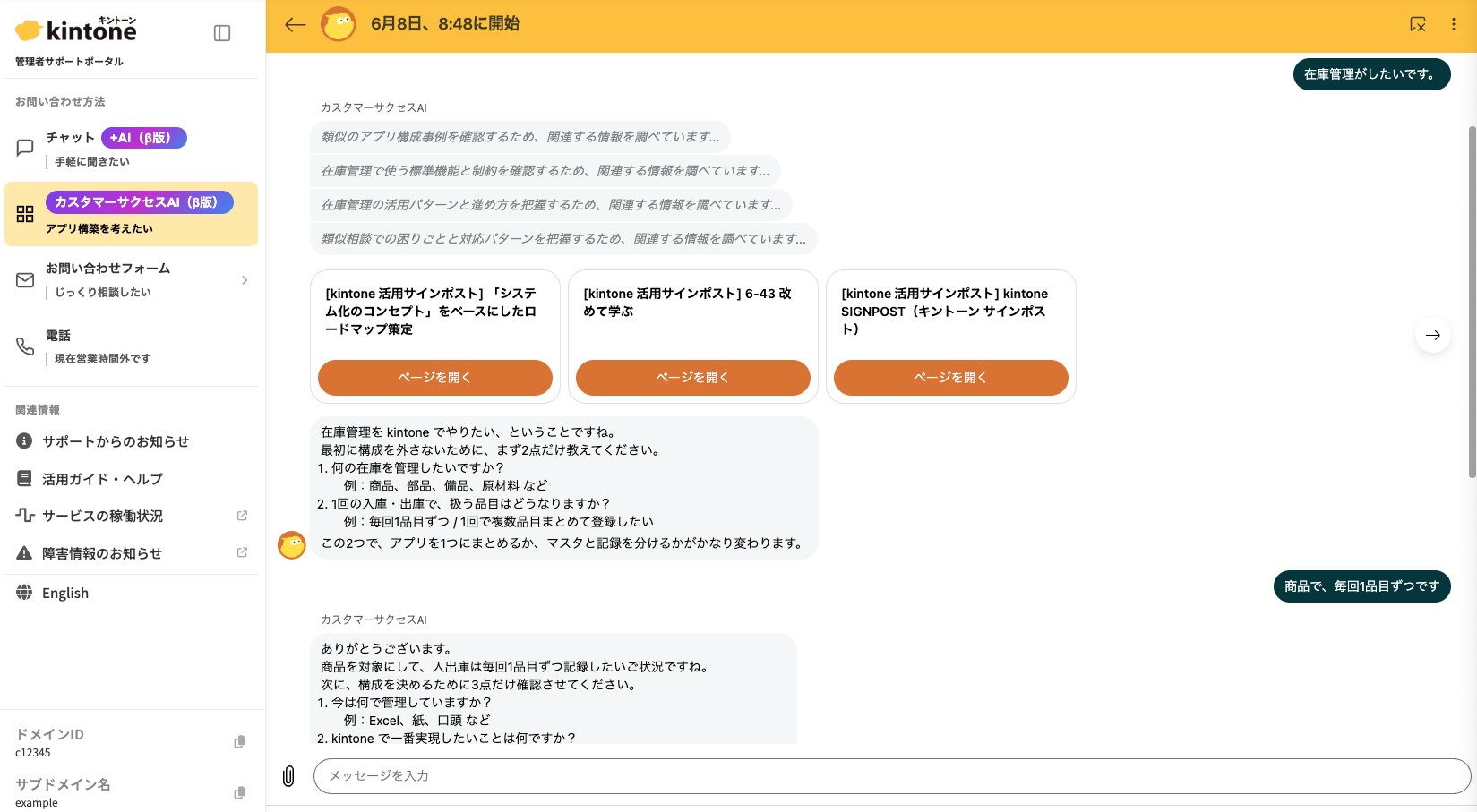Click the chat speech bubble icon
Screen dimensions: 1477x812
[x=25, y=148]
